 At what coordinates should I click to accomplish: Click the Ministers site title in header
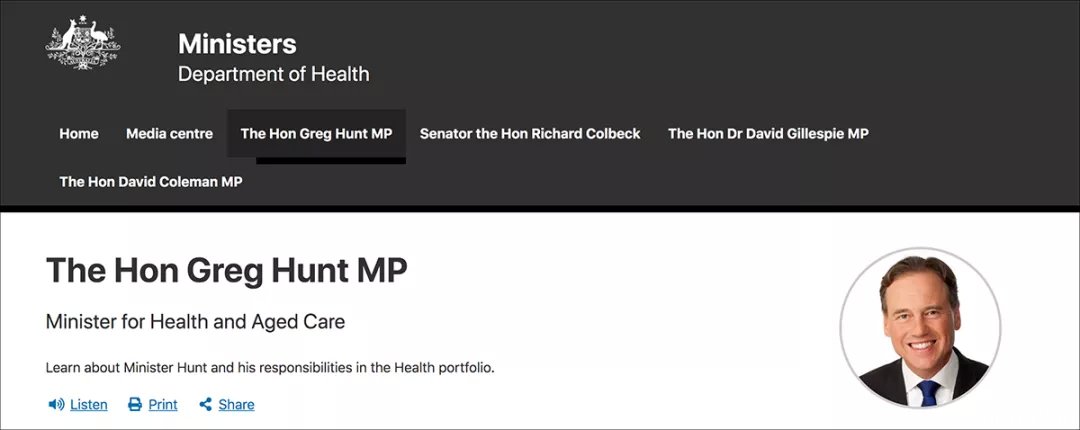(238, 44)
